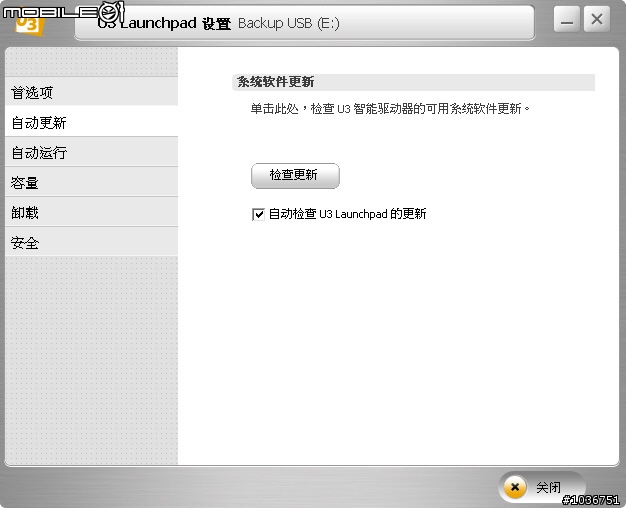Open the 安全 security section
Viewport: 626px width, 508px height.
pyautogui.click(x=91, y=242)
